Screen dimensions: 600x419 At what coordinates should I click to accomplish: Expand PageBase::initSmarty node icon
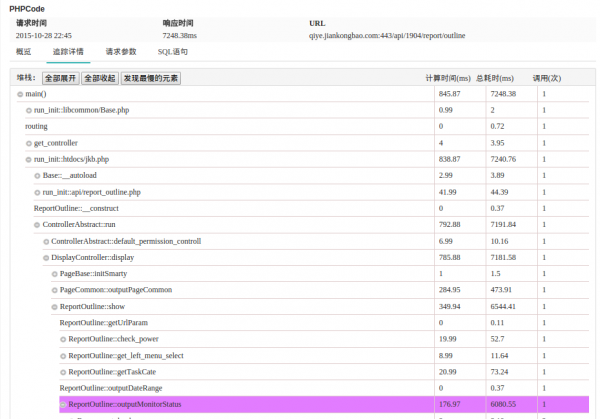(x=55, y=274)
